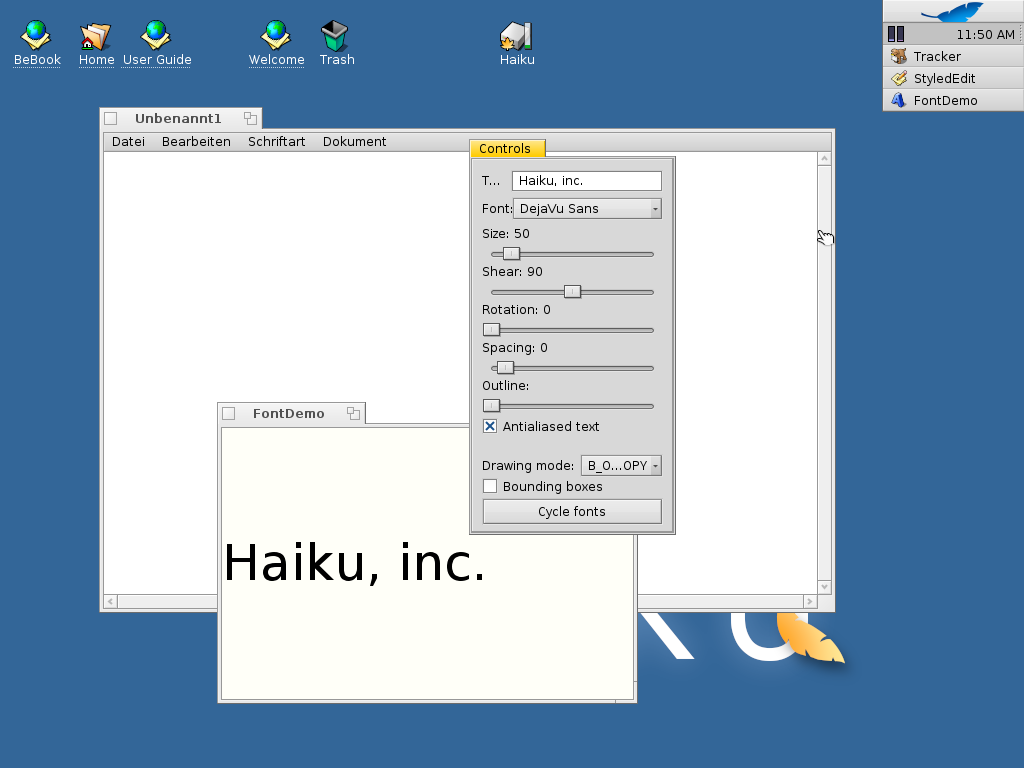Click the Rotation slider thumb
The image size is (1024, 768).
[x=491, y=329]
